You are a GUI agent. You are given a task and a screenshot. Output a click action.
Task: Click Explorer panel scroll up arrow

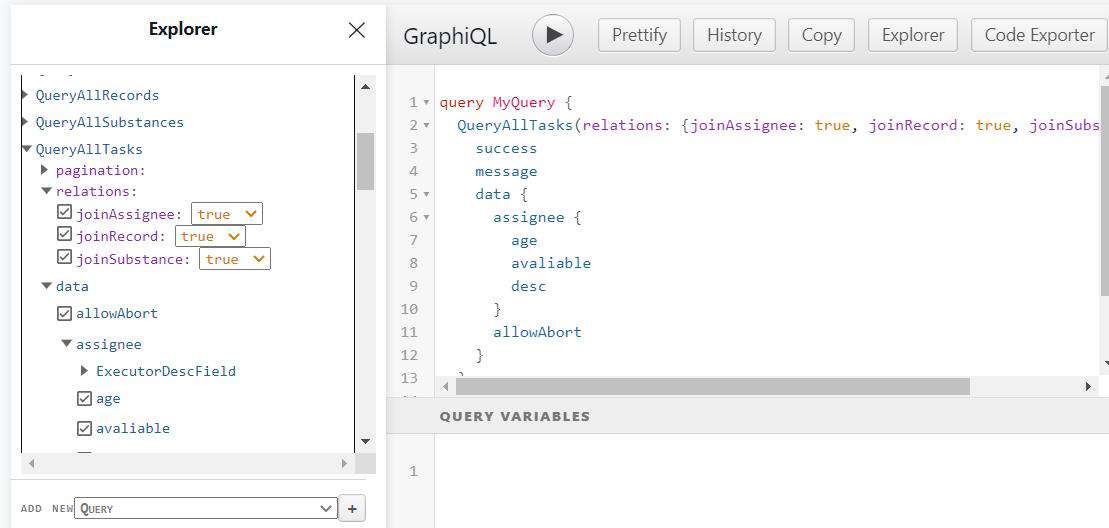pyautogui.click(x=366, y=86)
